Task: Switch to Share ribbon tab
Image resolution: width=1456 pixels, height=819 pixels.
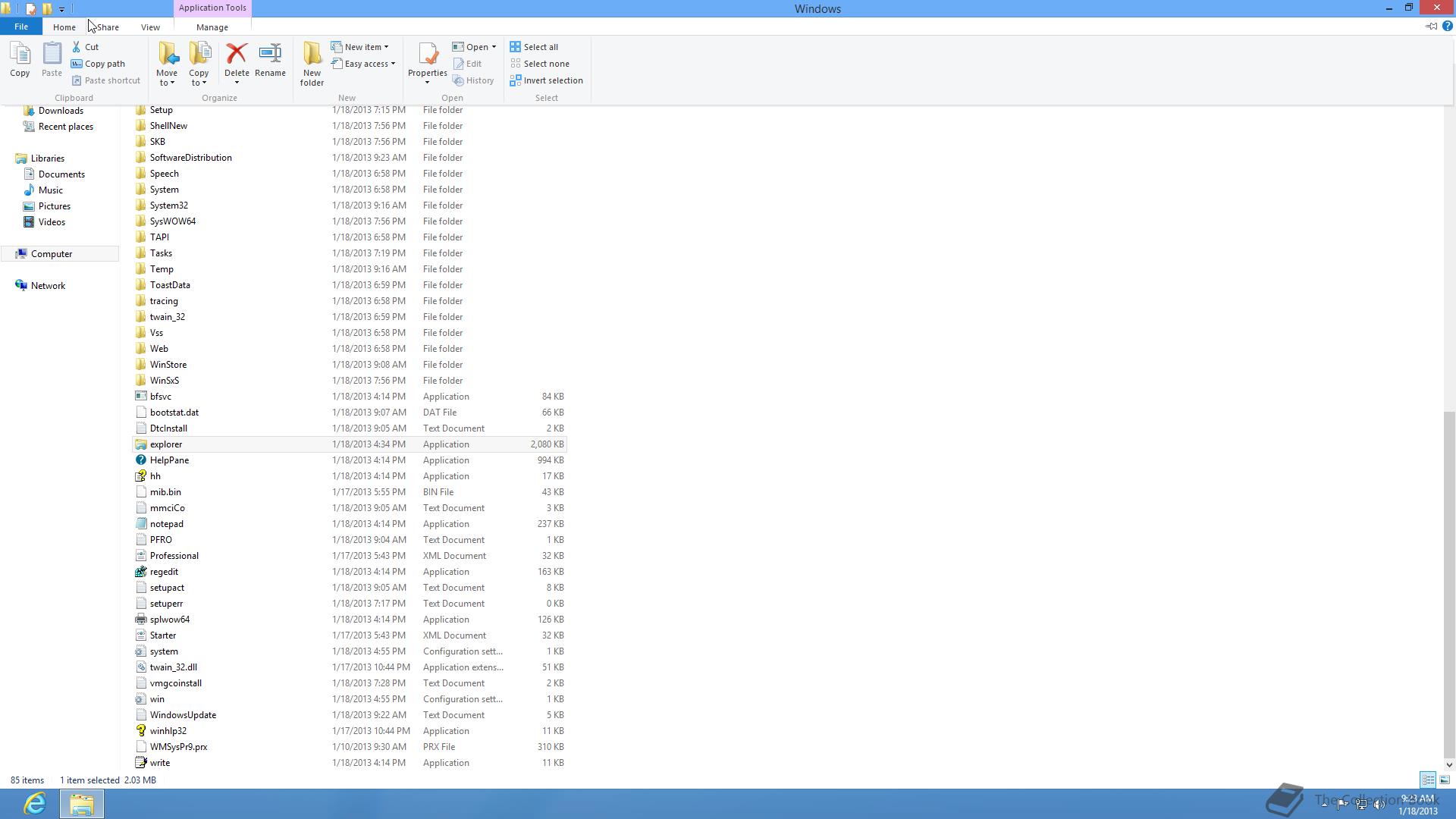Action: [x=108, y=27]
